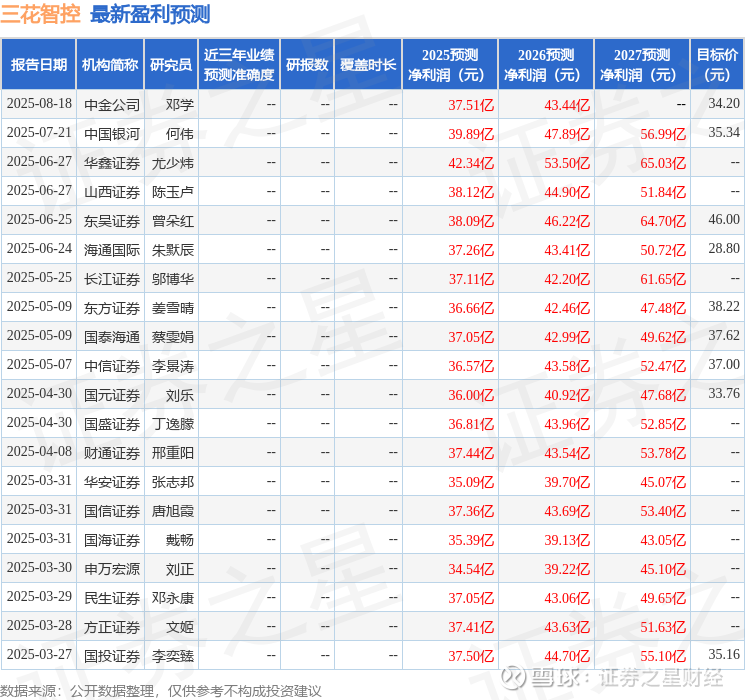Image resolution: width=745 pixels, height=700 pixels.
Task: Click institution 方正证券
Action: click(x=112, y=627)
